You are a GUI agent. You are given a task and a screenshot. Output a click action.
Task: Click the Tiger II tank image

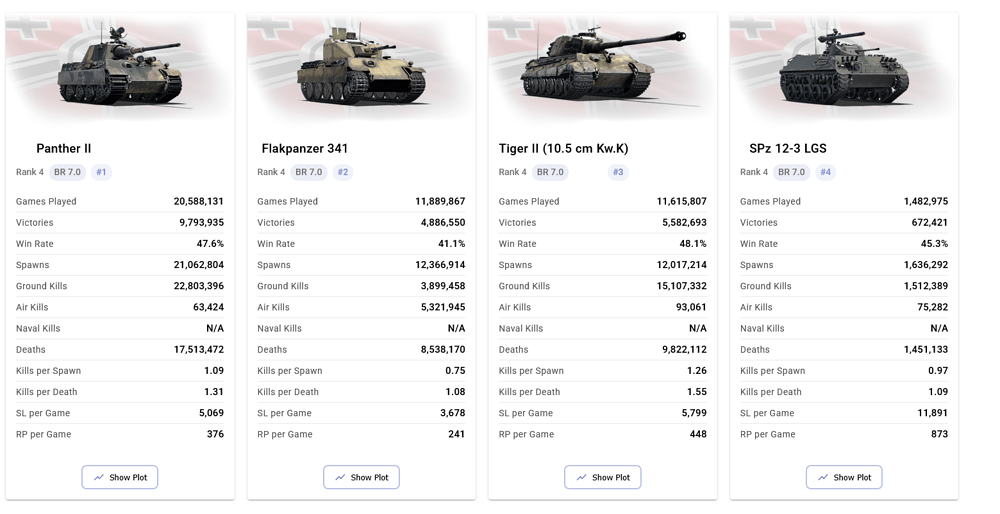[603, 66]
